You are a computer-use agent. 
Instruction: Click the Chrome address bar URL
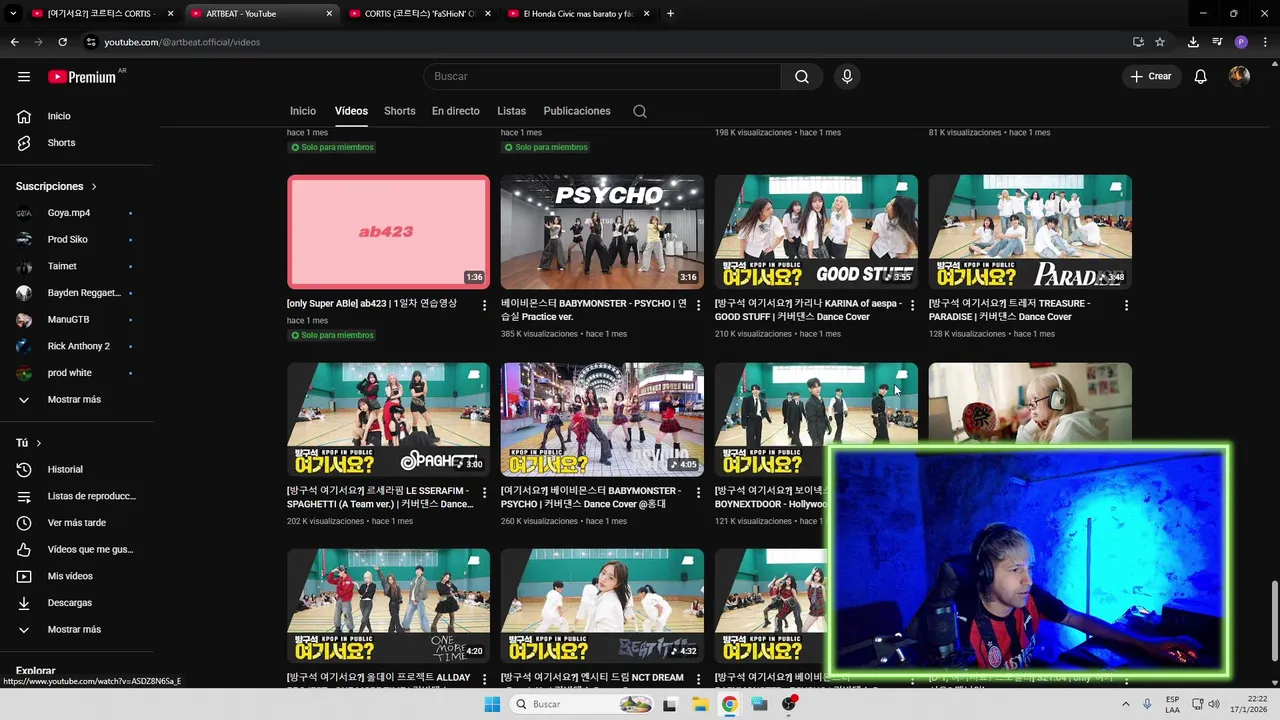click(x=182, y=42)
